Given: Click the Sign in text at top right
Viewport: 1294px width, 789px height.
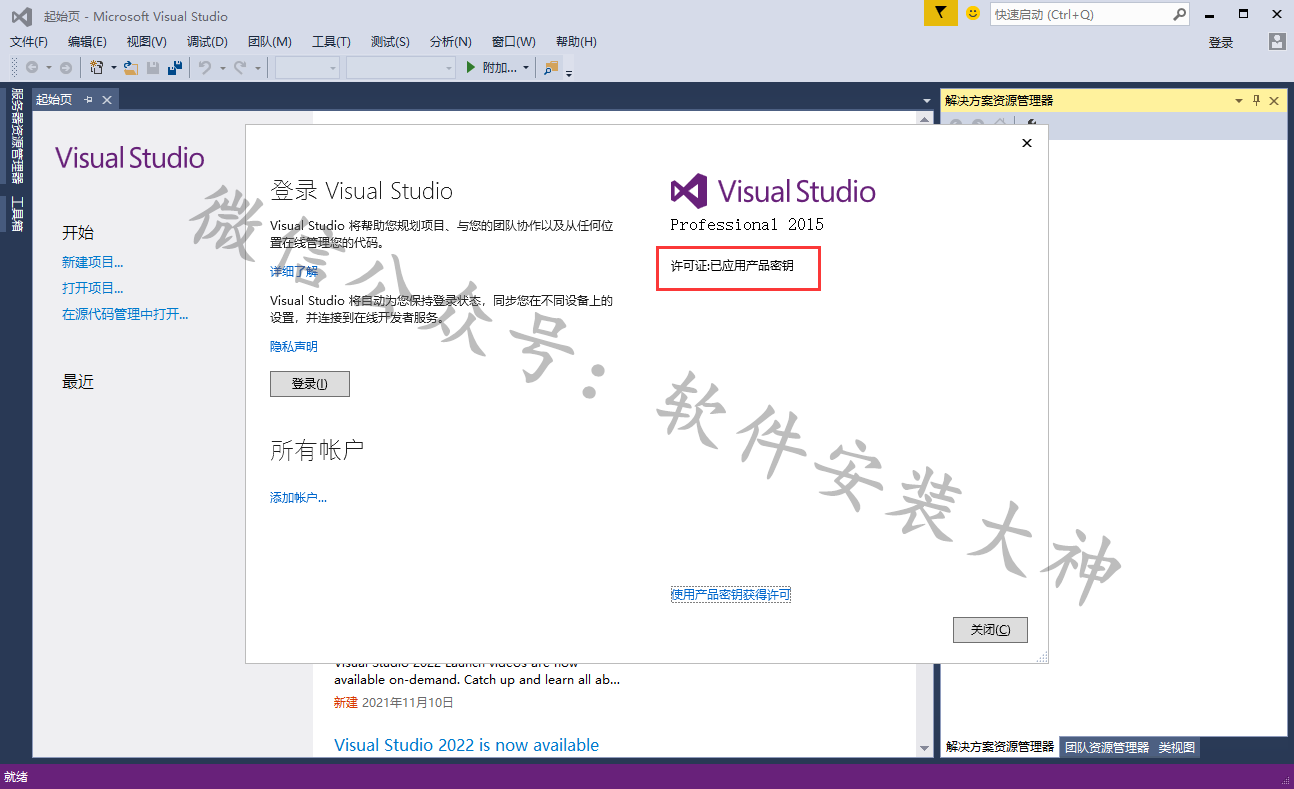Looking at the screenshot, I should (x=1221, y=42).
